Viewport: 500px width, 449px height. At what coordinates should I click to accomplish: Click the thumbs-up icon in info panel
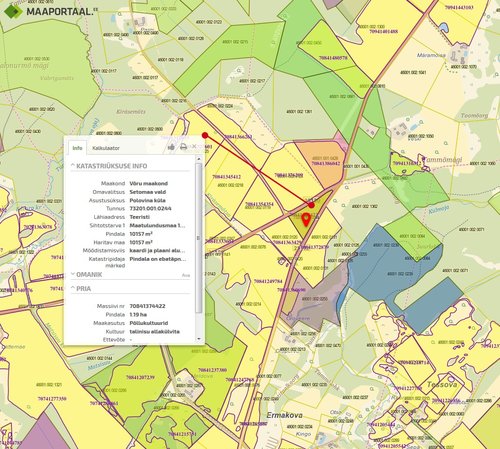click(171, 147)
